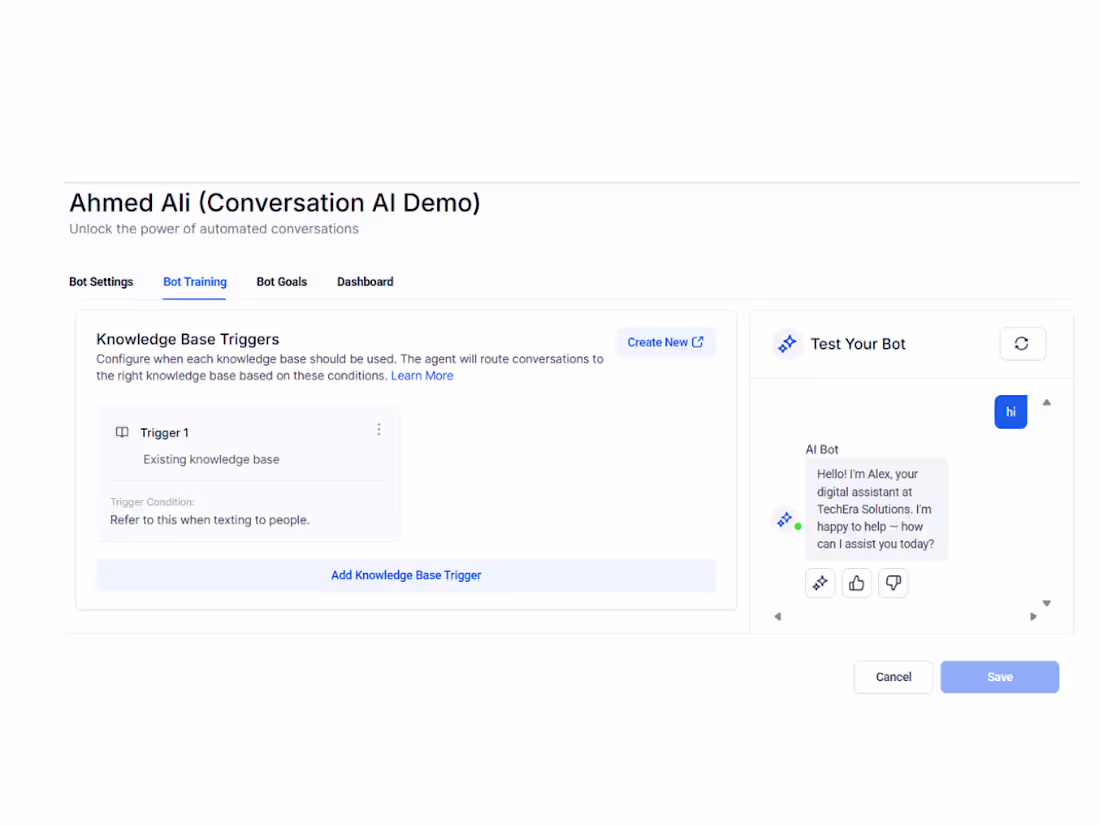Click the AI Bot avatar icon
Image resolution: width=1100 pixels, height=826 pixels.
[785, 519]
